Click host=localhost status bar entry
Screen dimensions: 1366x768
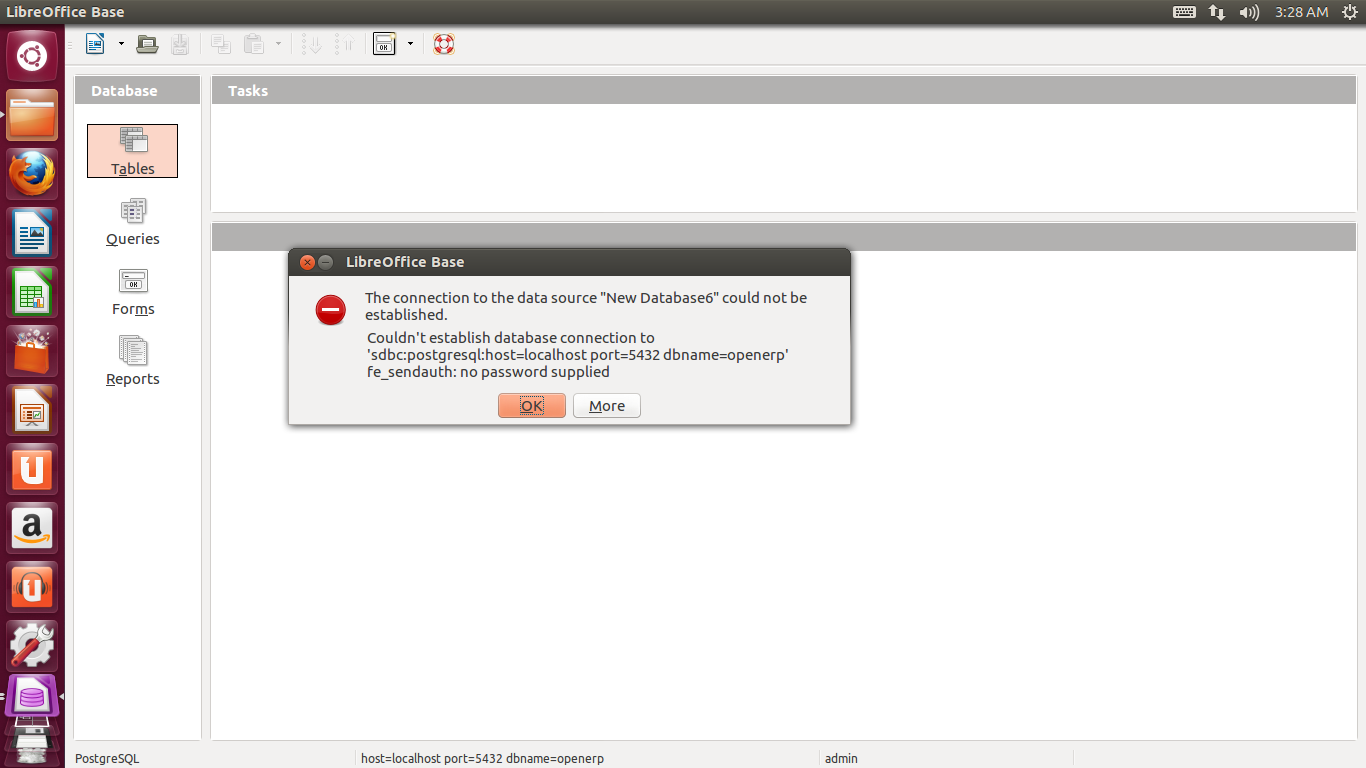coord(482,758)
